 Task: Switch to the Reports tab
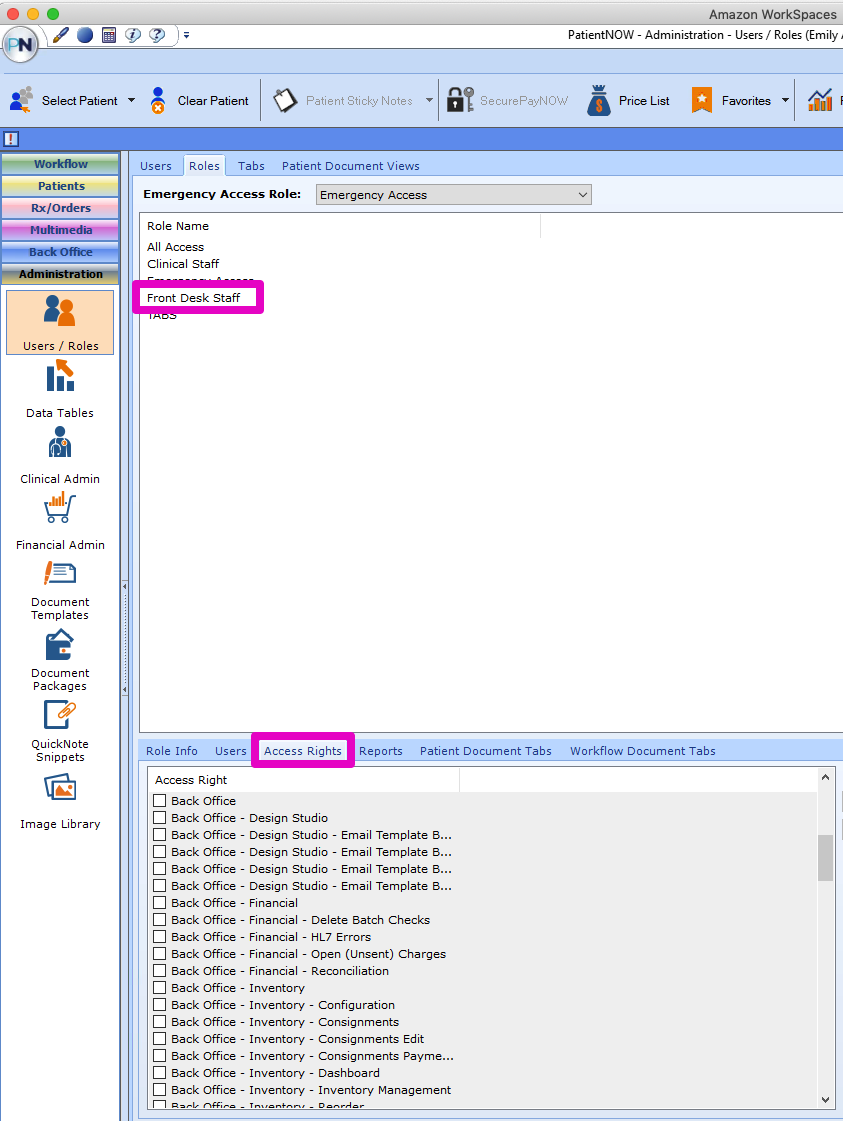click(x=381, y=751)
